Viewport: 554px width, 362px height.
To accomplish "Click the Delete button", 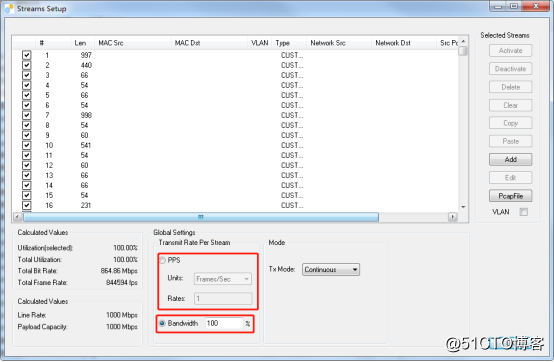I will point(511,87).
